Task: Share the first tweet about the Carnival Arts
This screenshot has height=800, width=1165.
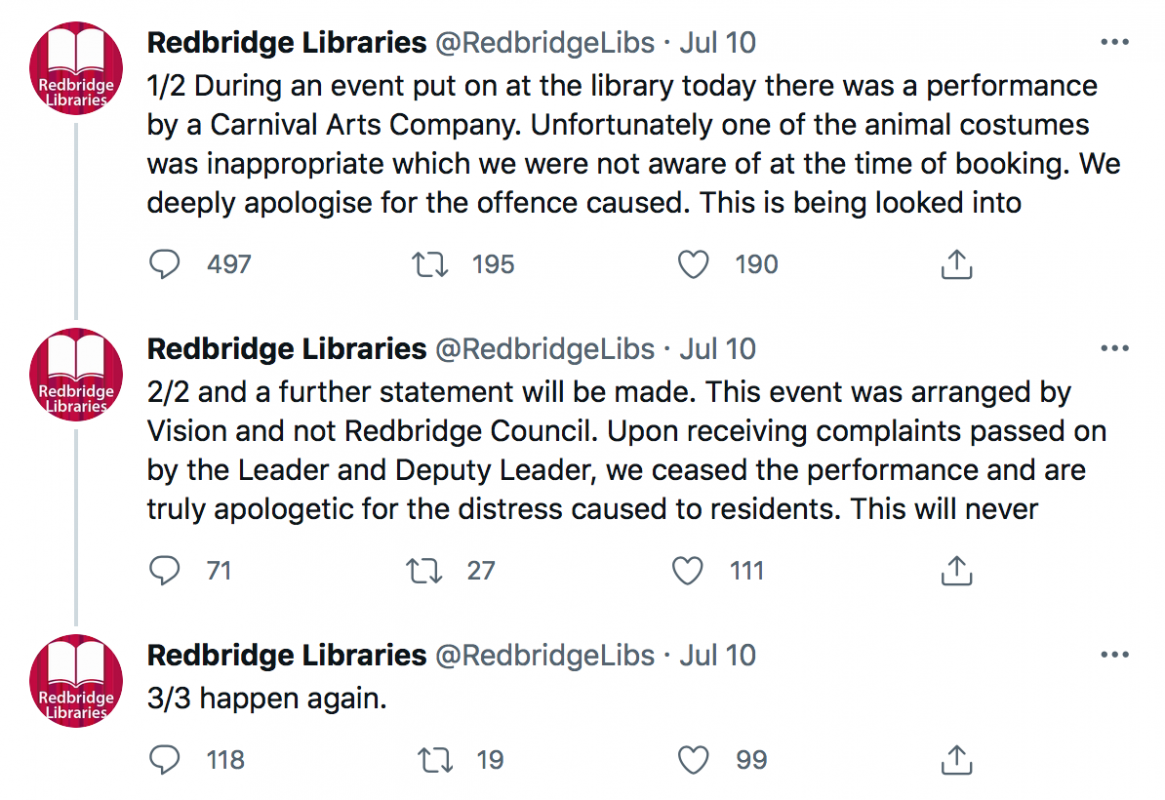Action: point(956,264)
